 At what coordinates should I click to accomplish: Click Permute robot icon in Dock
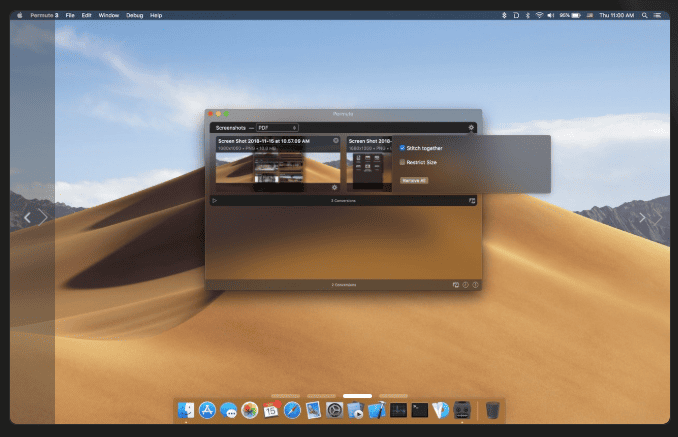(x=462, y=410)
